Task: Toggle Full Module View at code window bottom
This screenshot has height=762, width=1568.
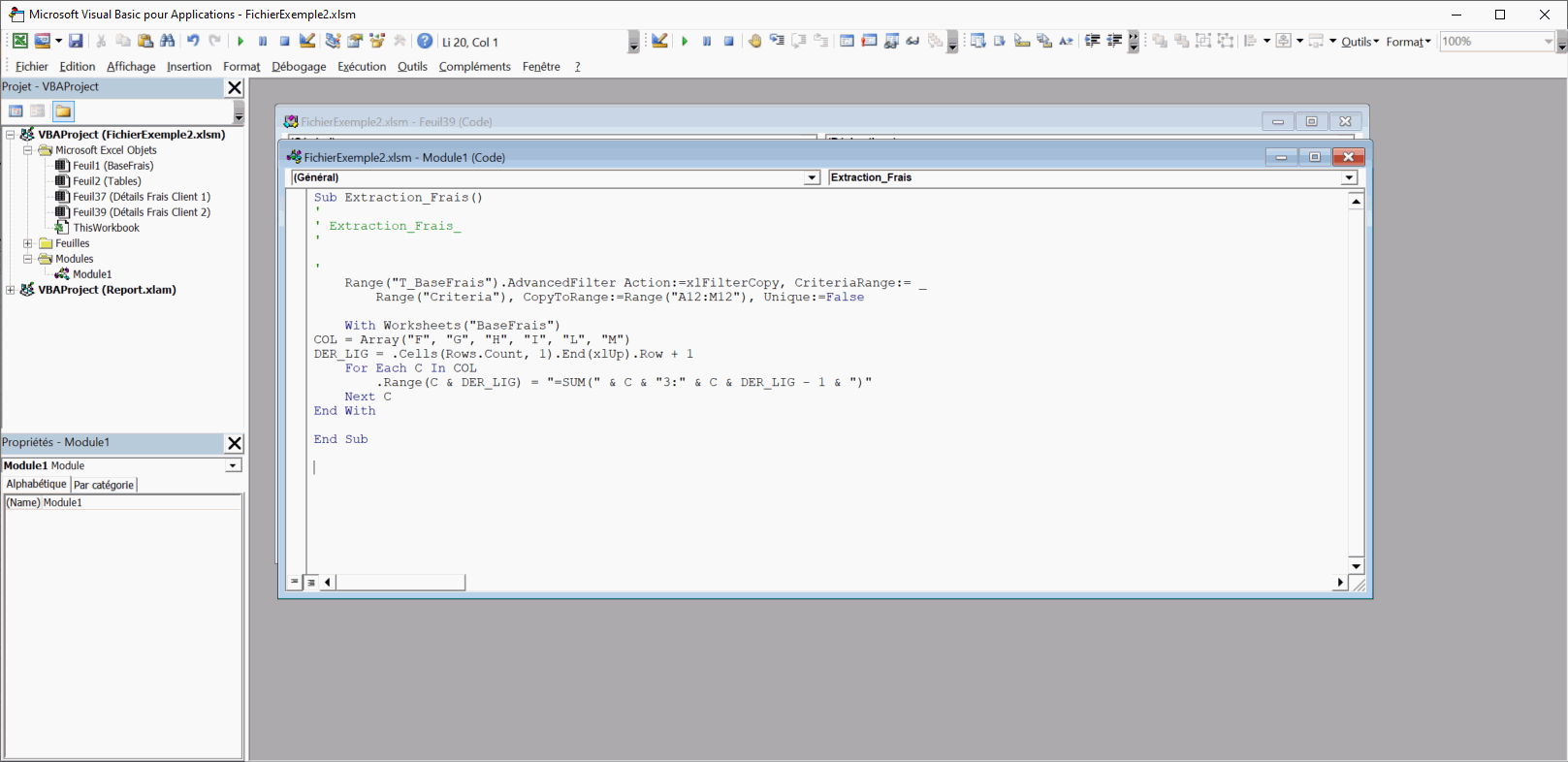Action: pos(311,582)
